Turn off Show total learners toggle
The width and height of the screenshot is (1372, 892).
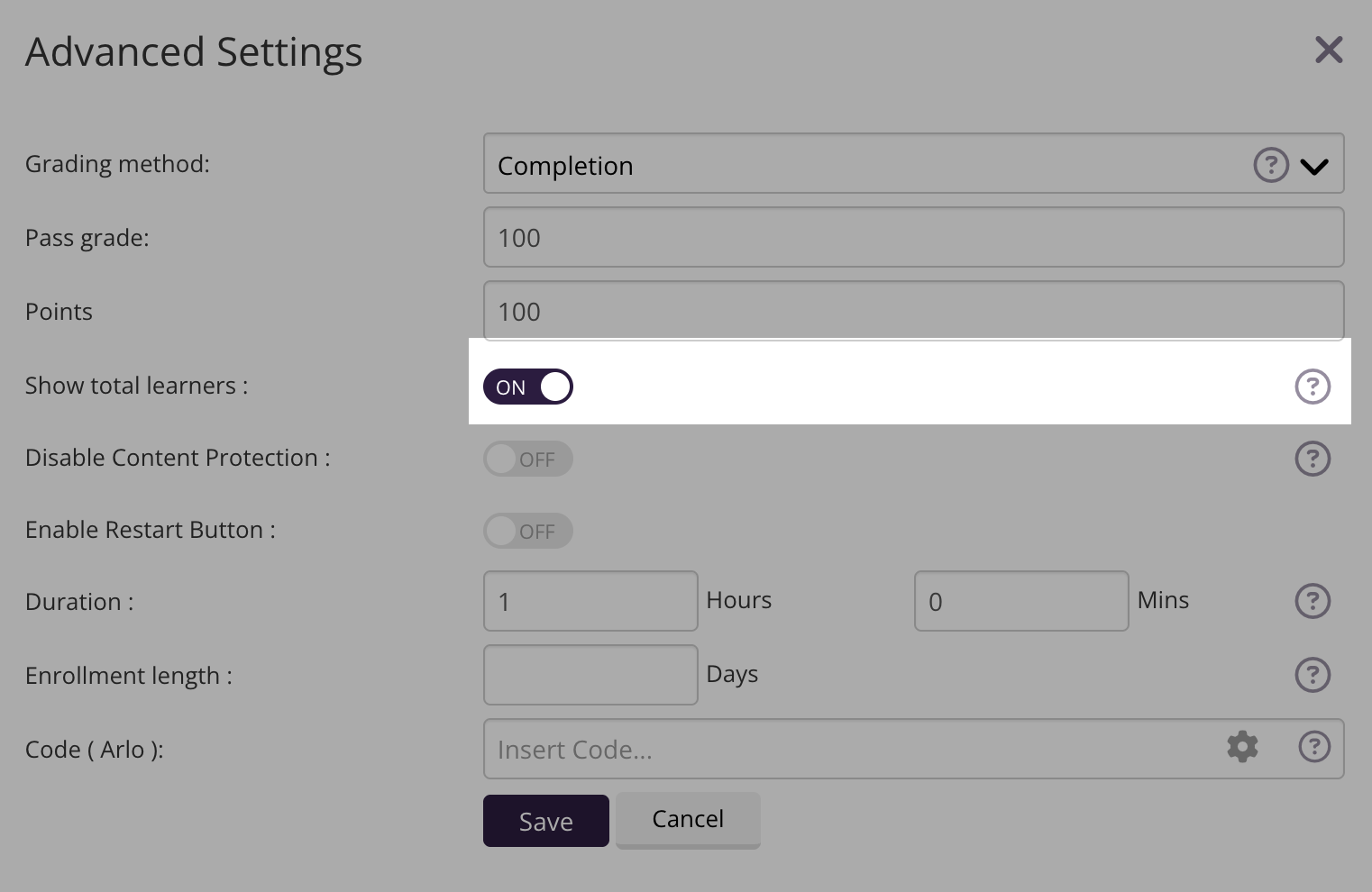(528, 387)
